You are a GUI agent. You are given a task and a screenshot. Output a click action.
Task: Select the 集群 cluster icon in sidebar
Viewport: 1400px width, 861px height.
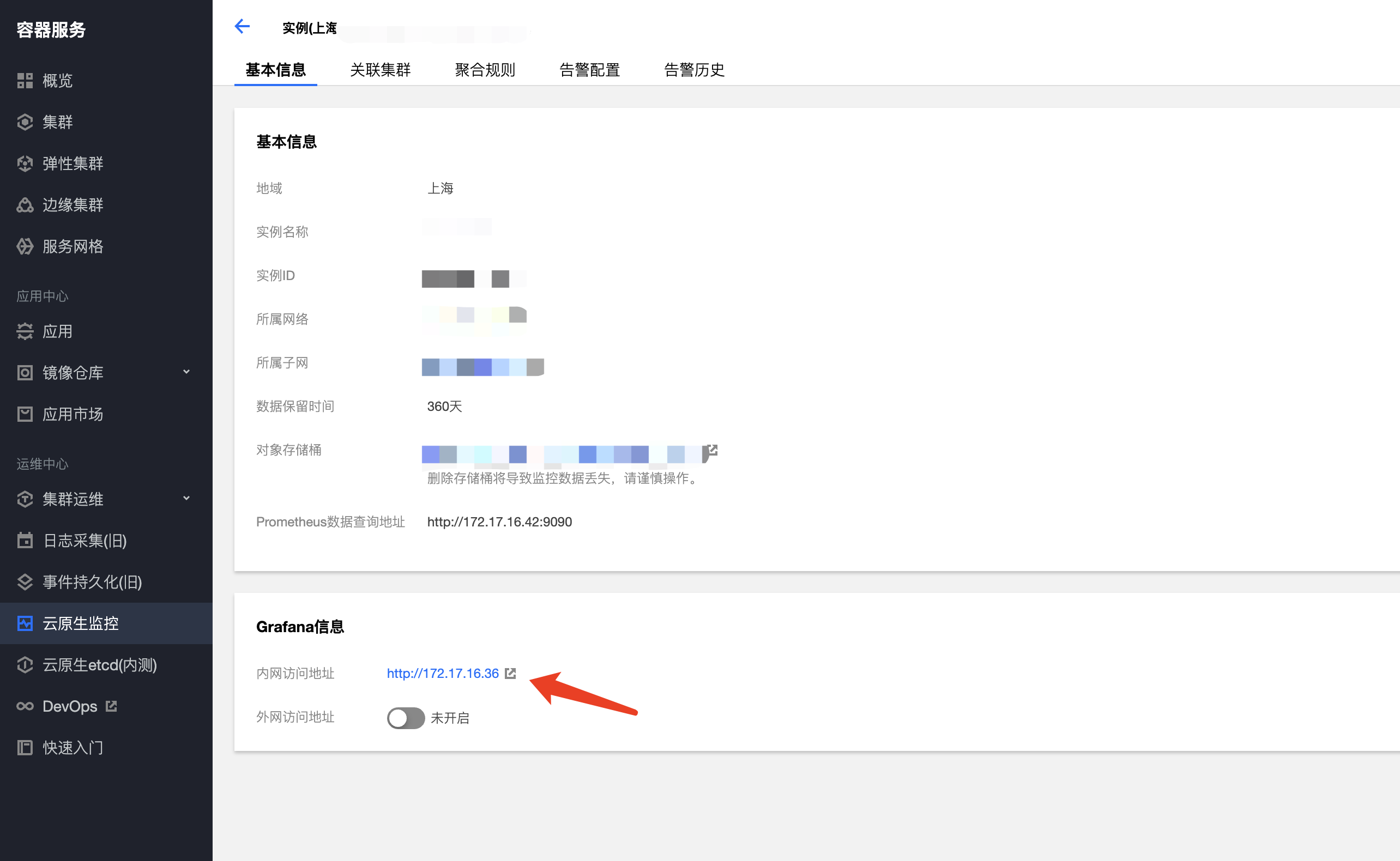click(25, 122)
